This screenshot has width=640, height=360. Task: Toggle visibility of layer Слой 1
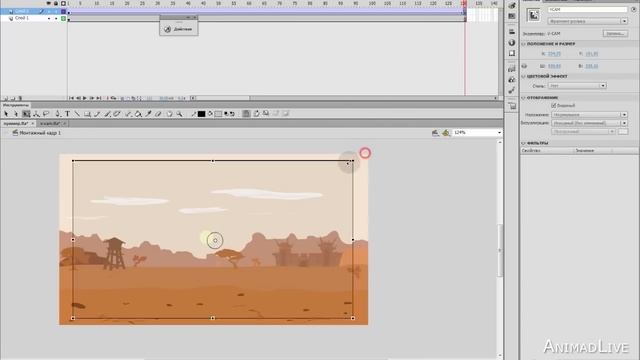[x=49, y=18]
